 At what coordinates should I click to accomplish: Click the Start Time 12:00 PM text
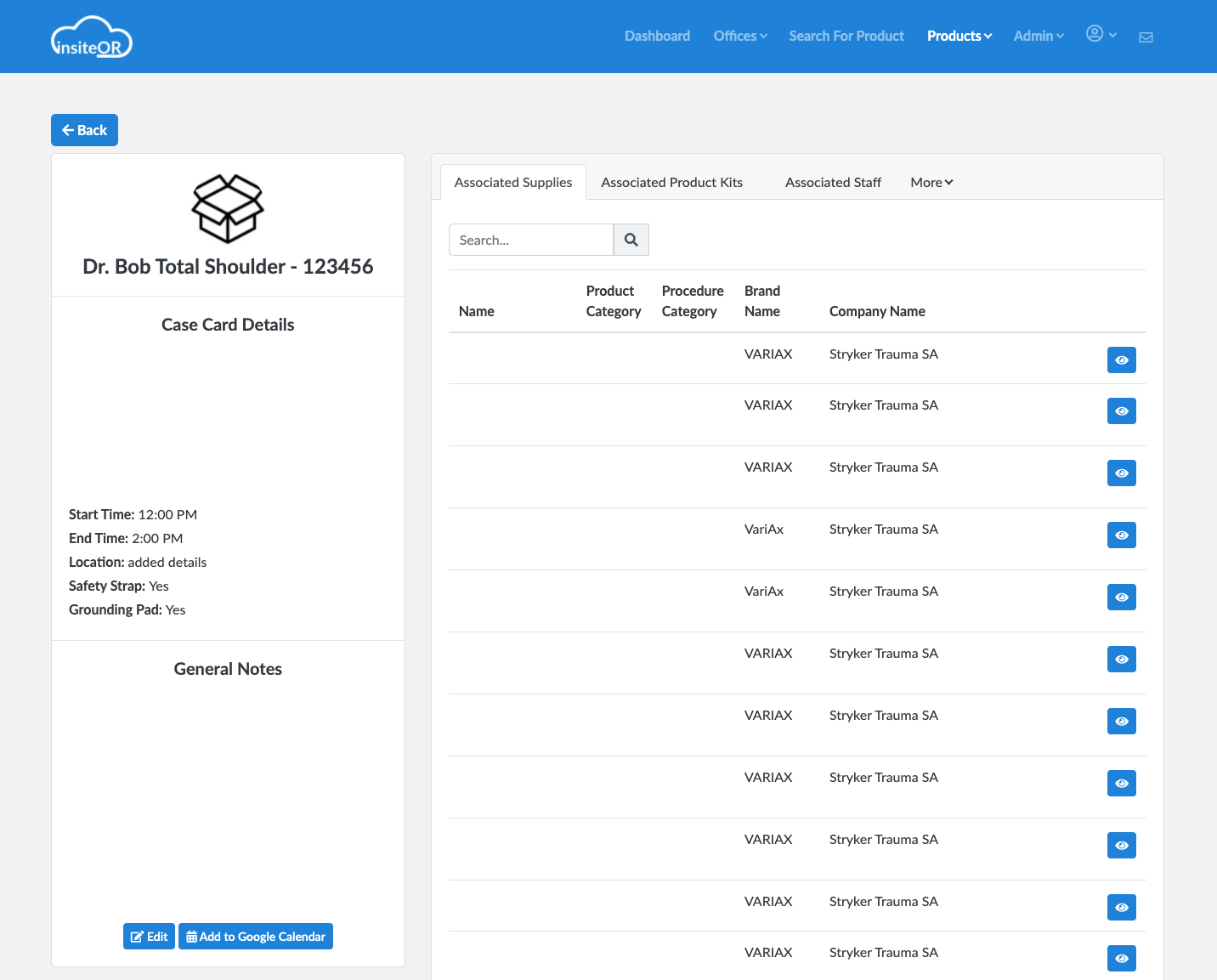tap(133, 514)
